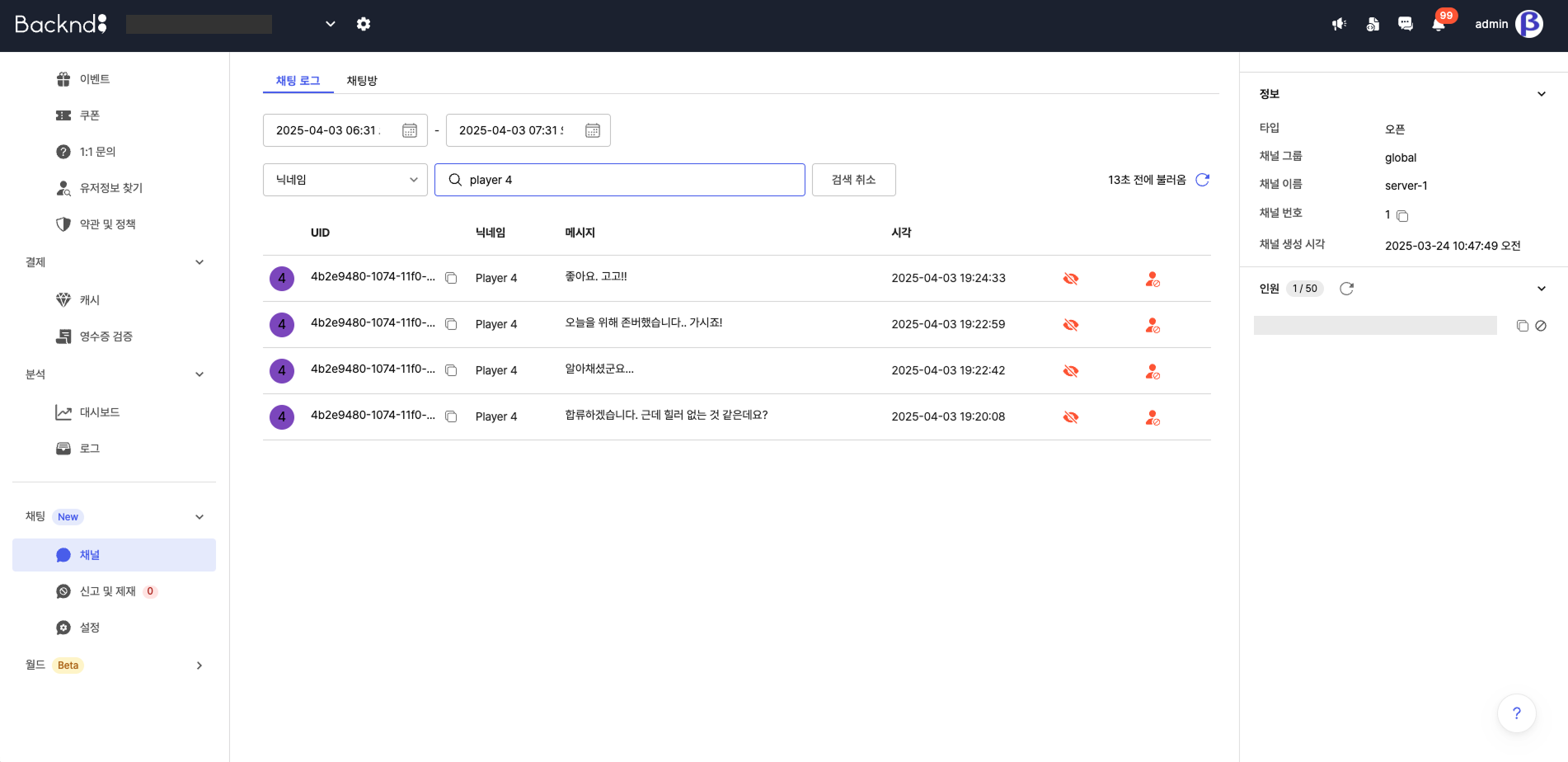Open the help question mark button
Screen dimensions: 1568x762
1517,713
